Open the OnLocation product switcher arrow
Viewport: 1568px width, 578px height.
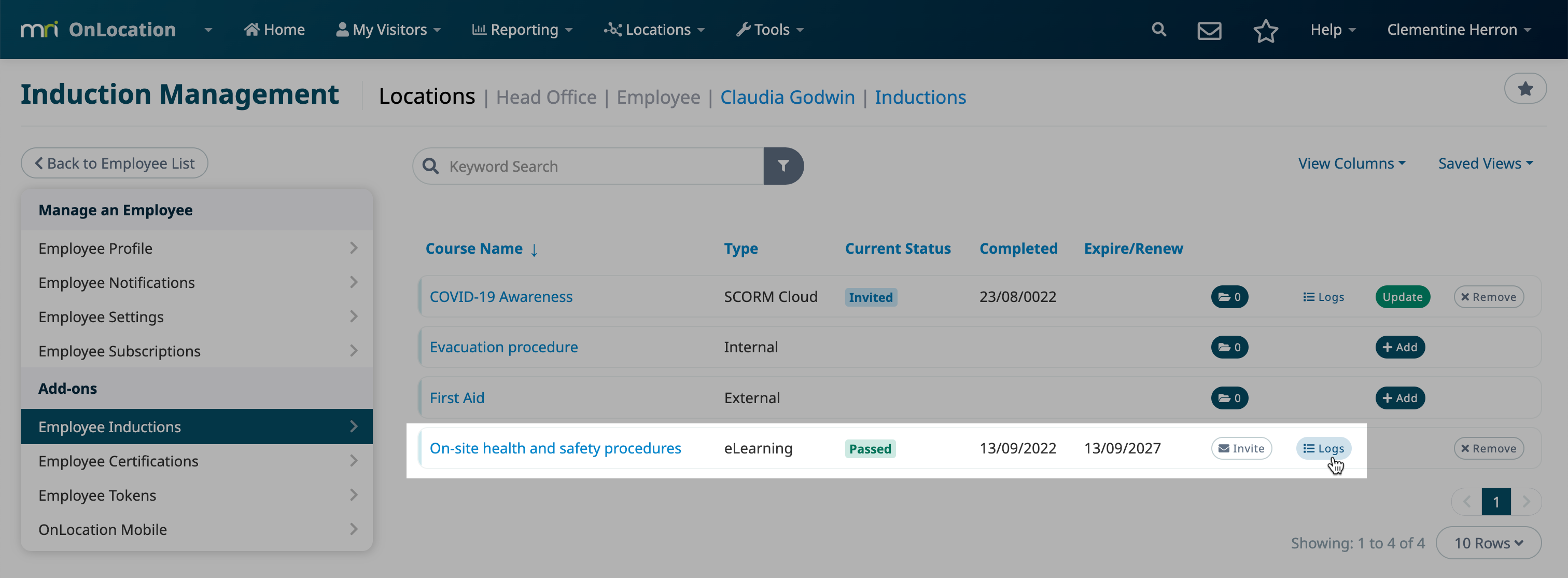click(208, 29)
